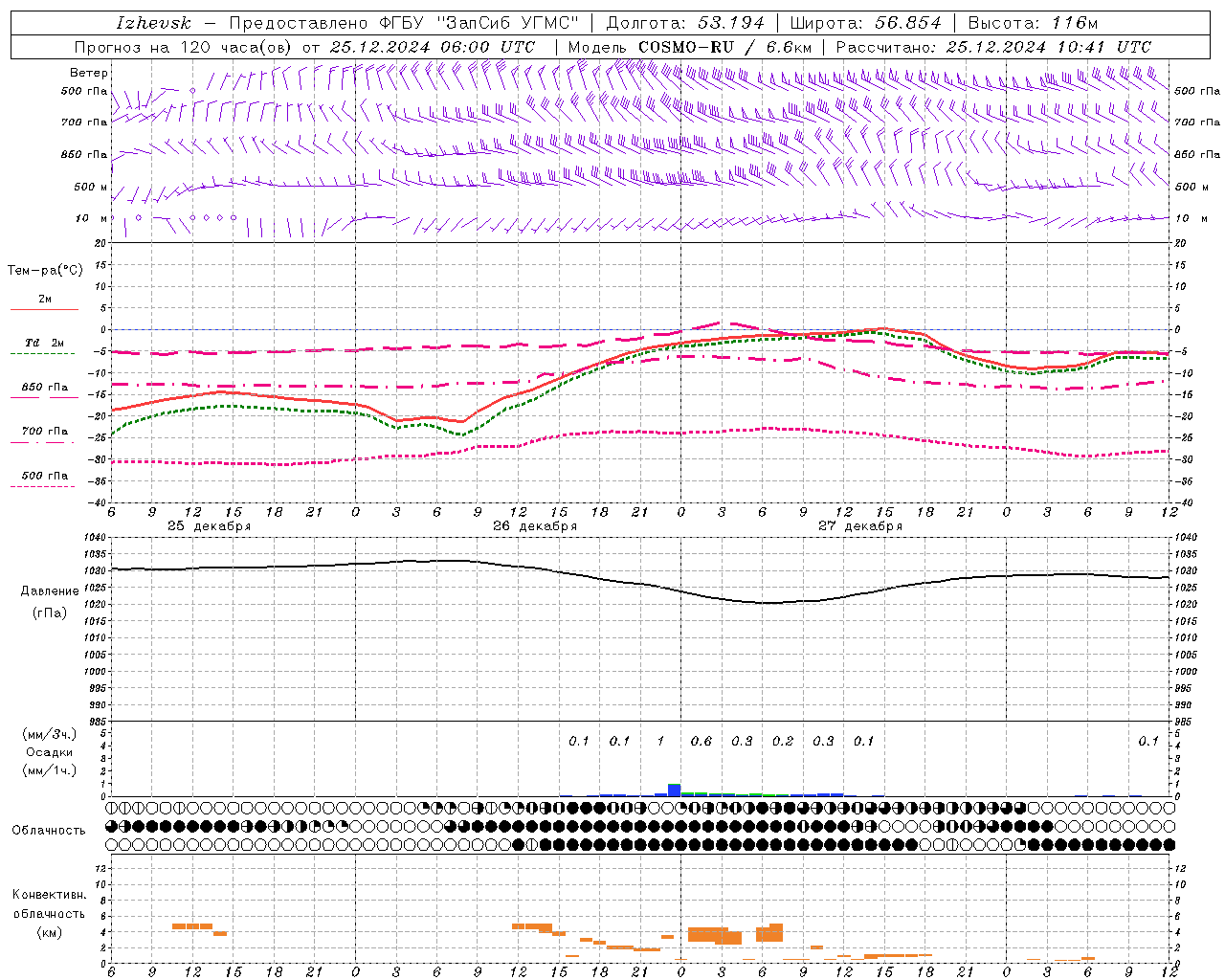Click the '700 гПа' temperature legend entry
1225x980 pixels.
click(x=44, y=431)
